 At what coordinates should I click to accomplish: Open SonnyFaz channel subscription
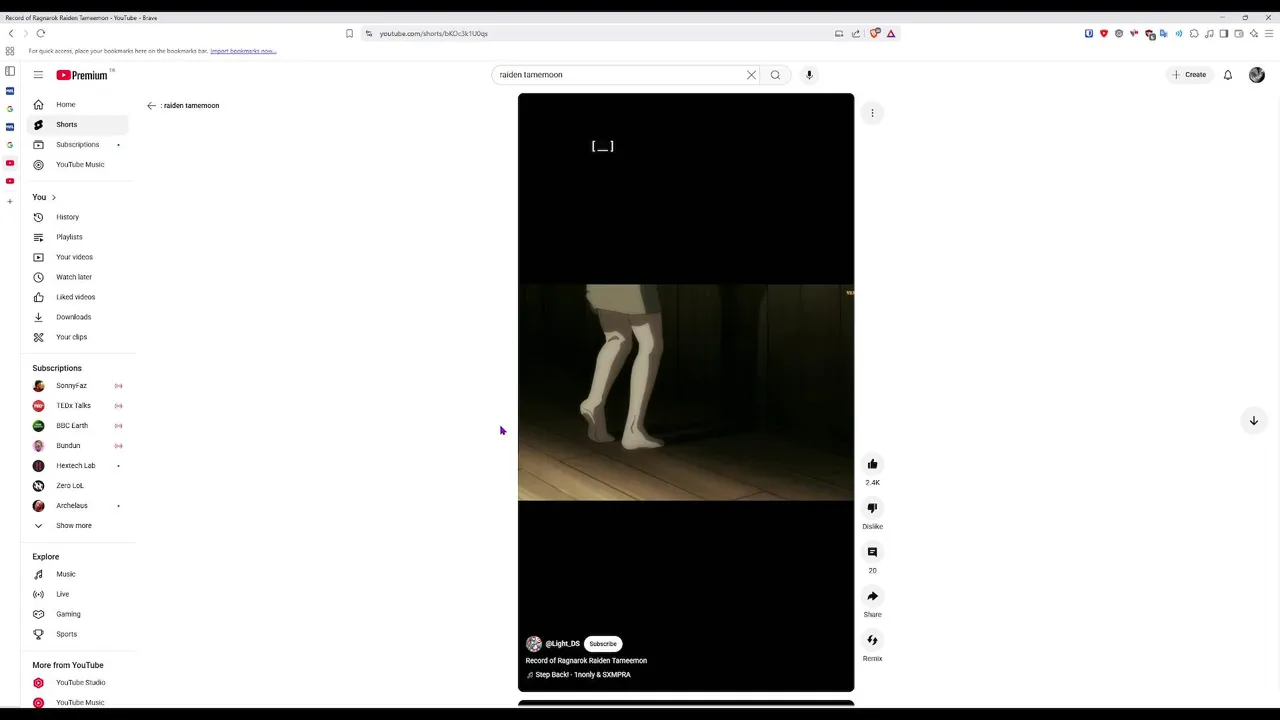(78, 385)
